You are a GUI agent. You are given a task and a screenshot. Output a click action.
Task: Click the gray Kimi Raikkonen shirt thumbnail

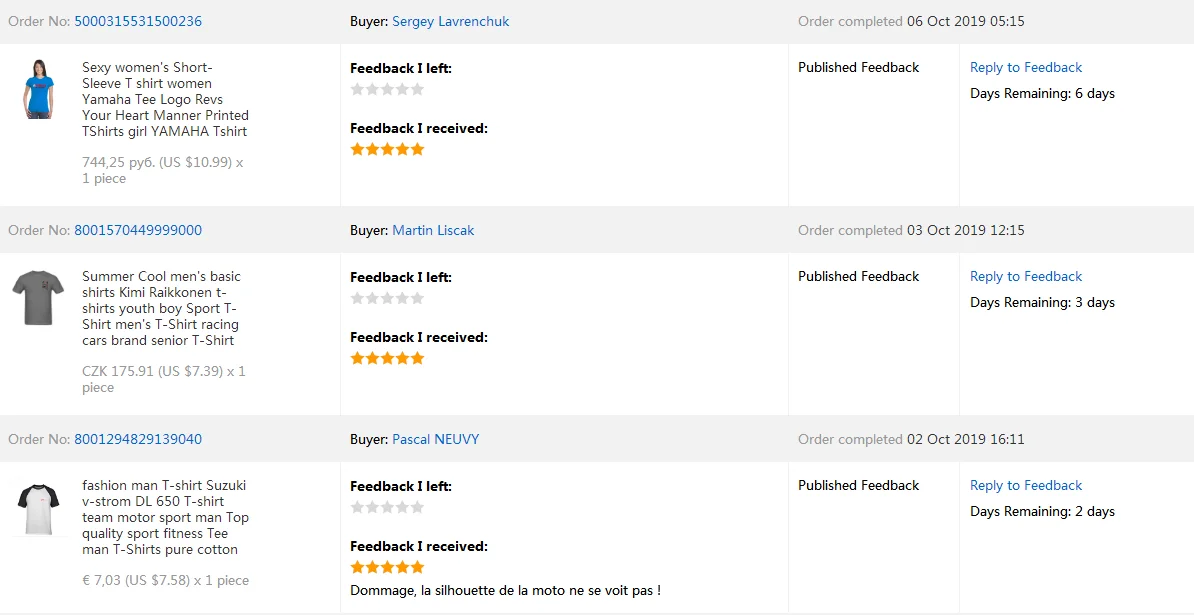38,297
